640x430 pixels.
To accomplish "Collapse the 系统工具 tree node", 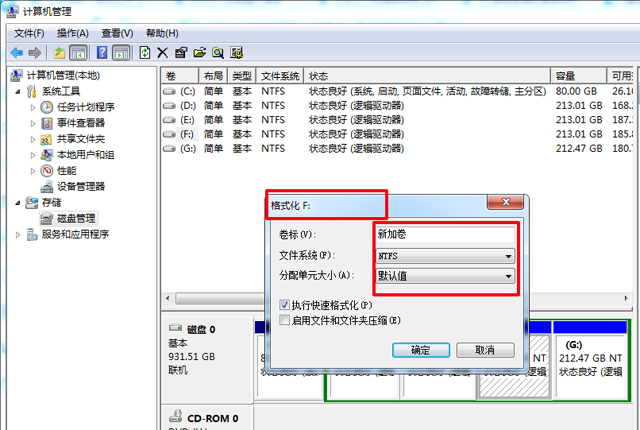I will 18,91.
